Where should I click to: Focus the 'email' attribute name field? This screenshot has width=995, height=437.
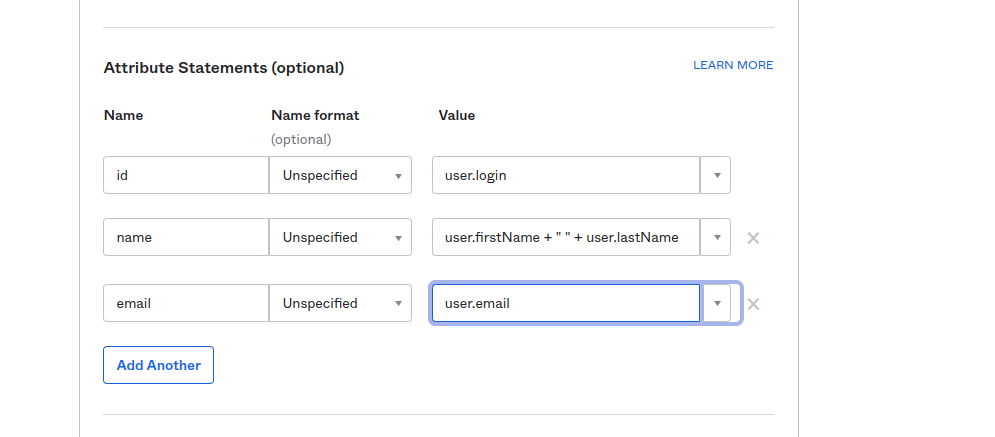pos(185,304)
